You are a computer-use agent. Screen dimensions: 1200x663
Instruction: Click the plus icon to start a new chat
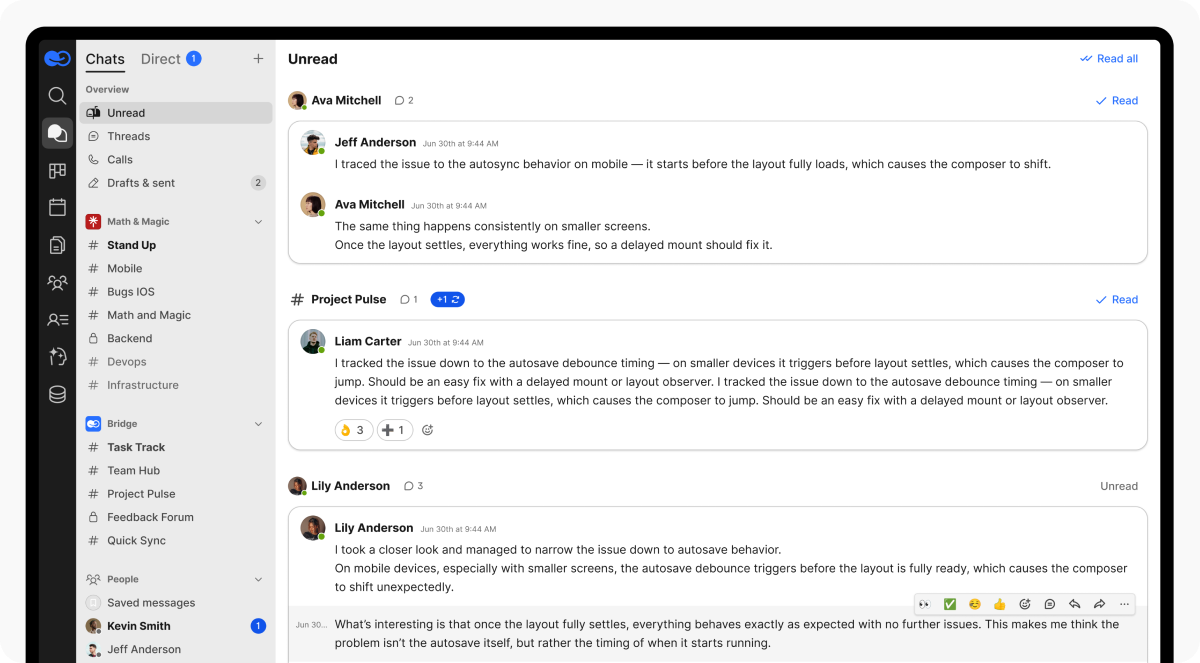258,59
